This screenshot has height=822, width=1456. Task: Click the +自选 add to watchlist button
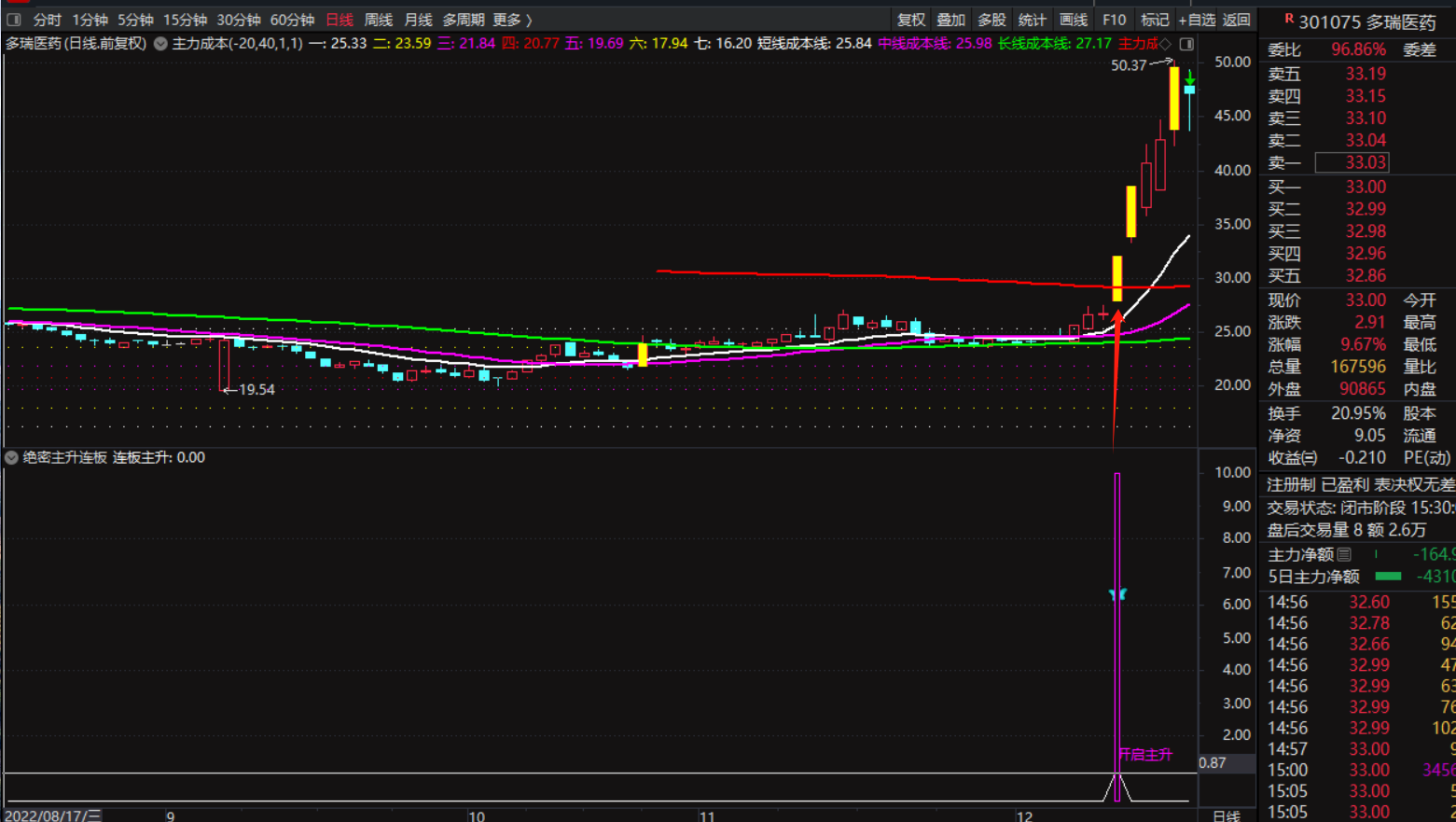click(1197, 20)
